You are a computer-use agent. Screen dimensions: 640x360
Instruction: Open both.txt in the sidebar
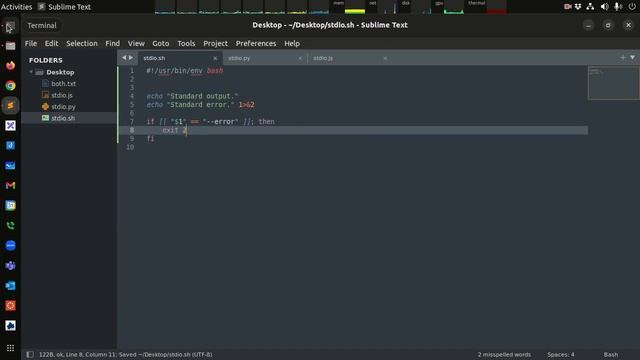click(63, 83)
